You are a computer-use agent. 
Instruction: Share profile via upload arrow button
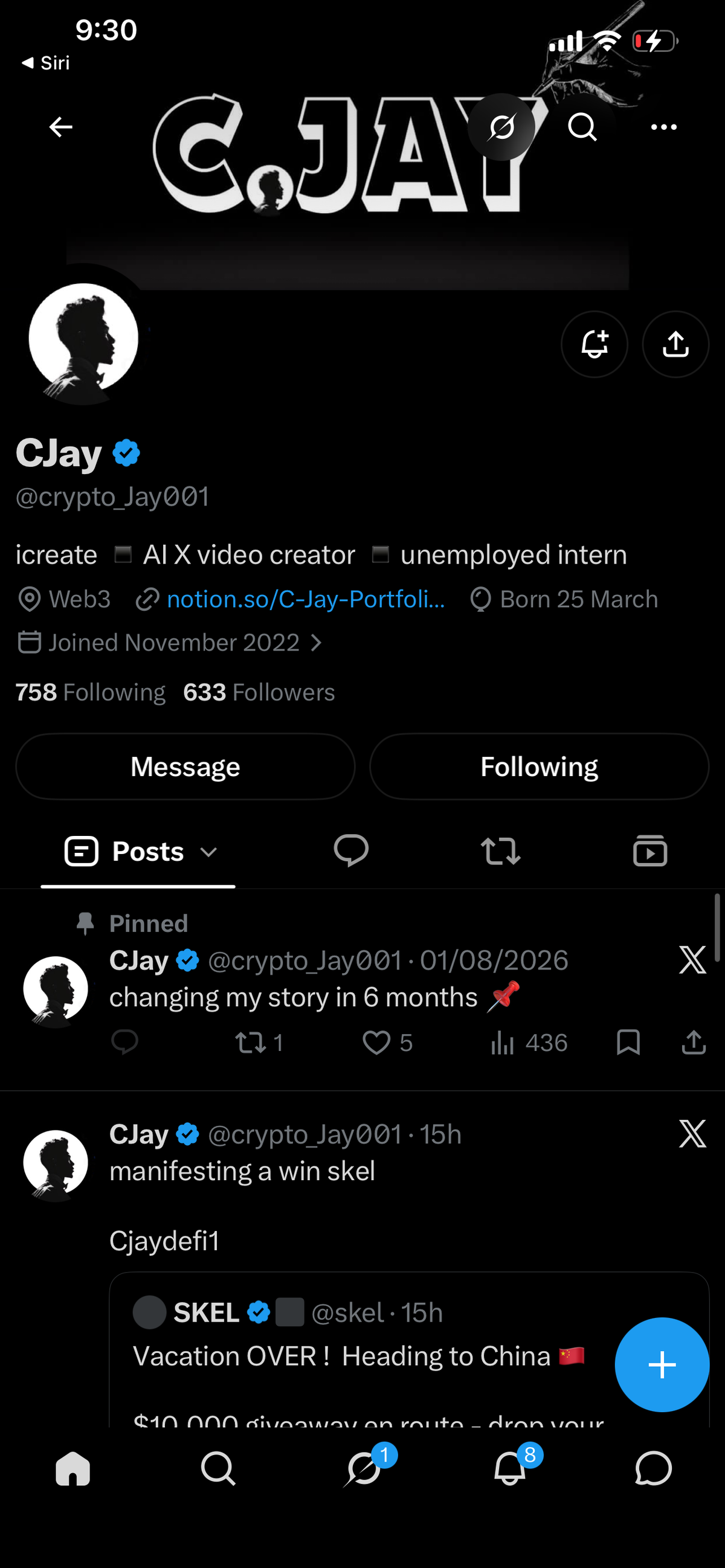(x=675, y=344)
